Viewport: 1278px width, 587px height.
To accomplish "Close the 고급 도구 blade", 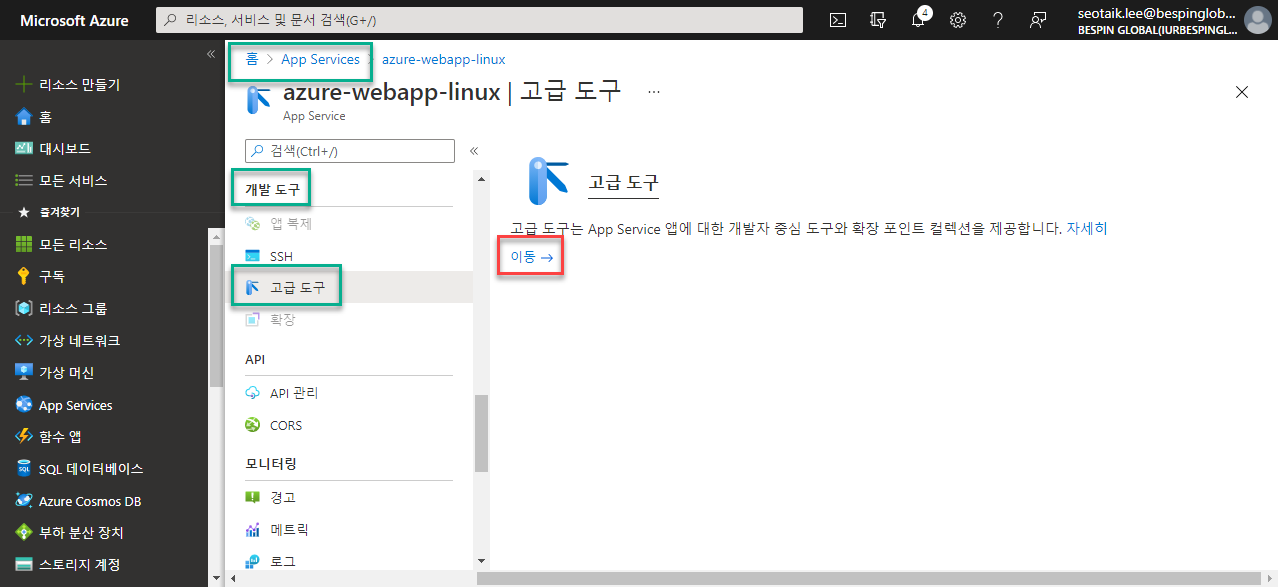I will tap(1242, 92).
